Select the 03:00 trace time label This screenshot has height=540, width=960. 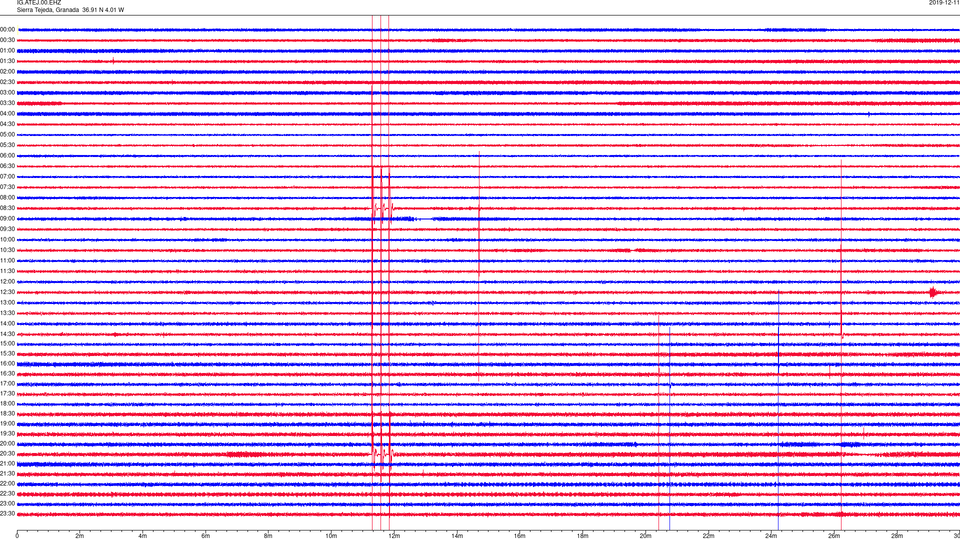[x=7, y=92]
